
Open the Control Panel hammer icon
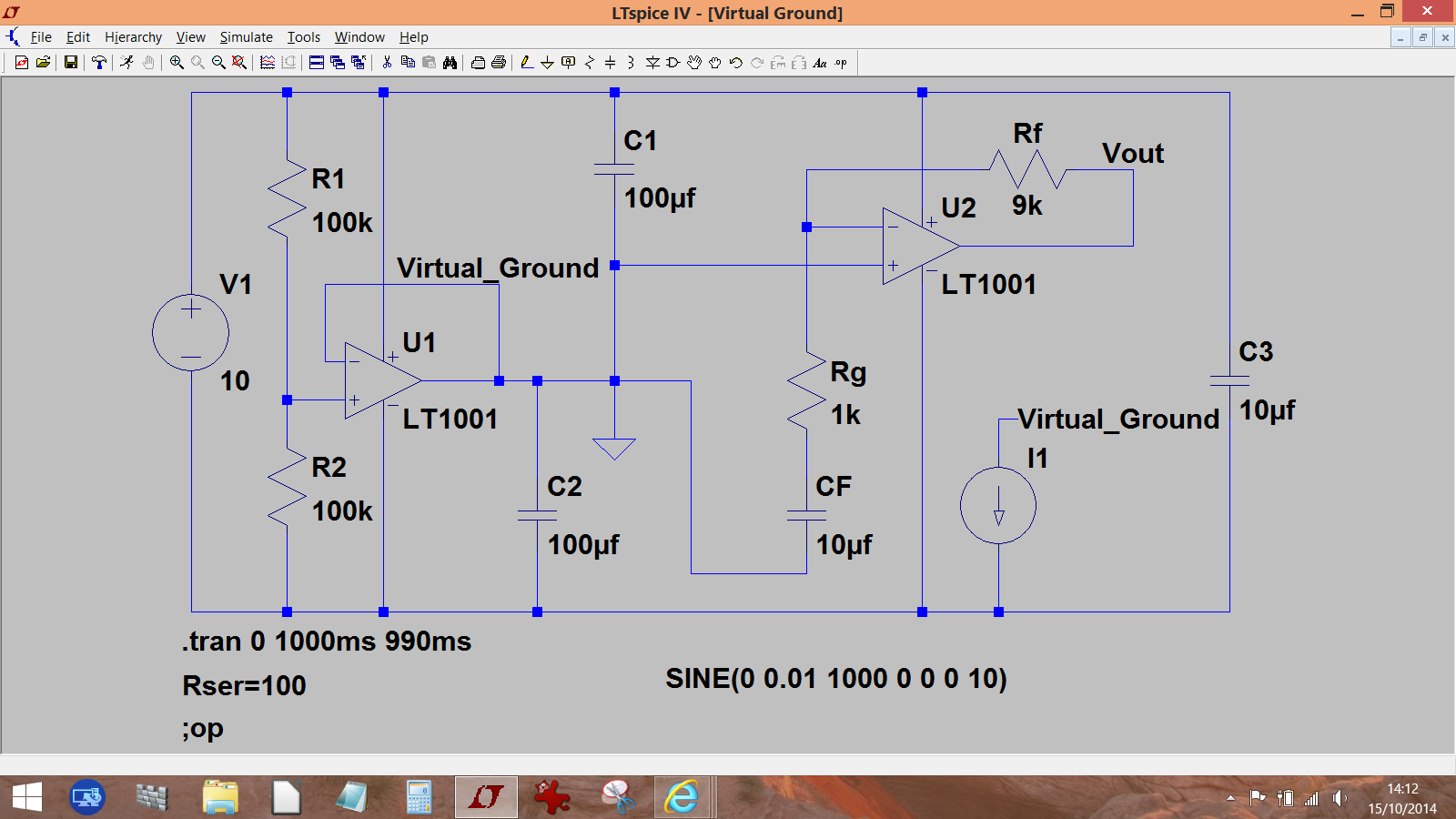(x=98, y=63)
